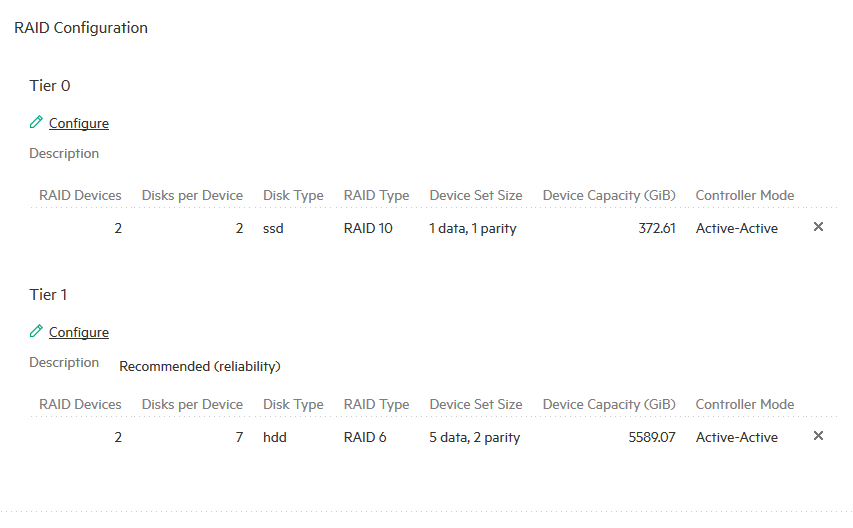
Task: Click Tier 1 Controller Mode column header
Action: [745, 404]
